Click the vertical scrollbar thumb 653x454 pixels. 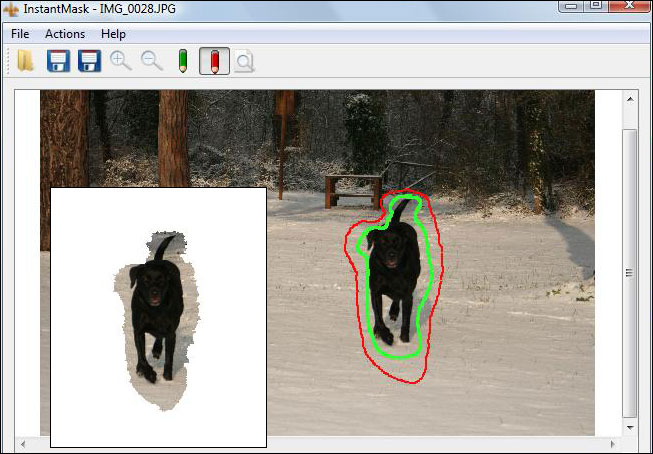click(x=629, y=272)
